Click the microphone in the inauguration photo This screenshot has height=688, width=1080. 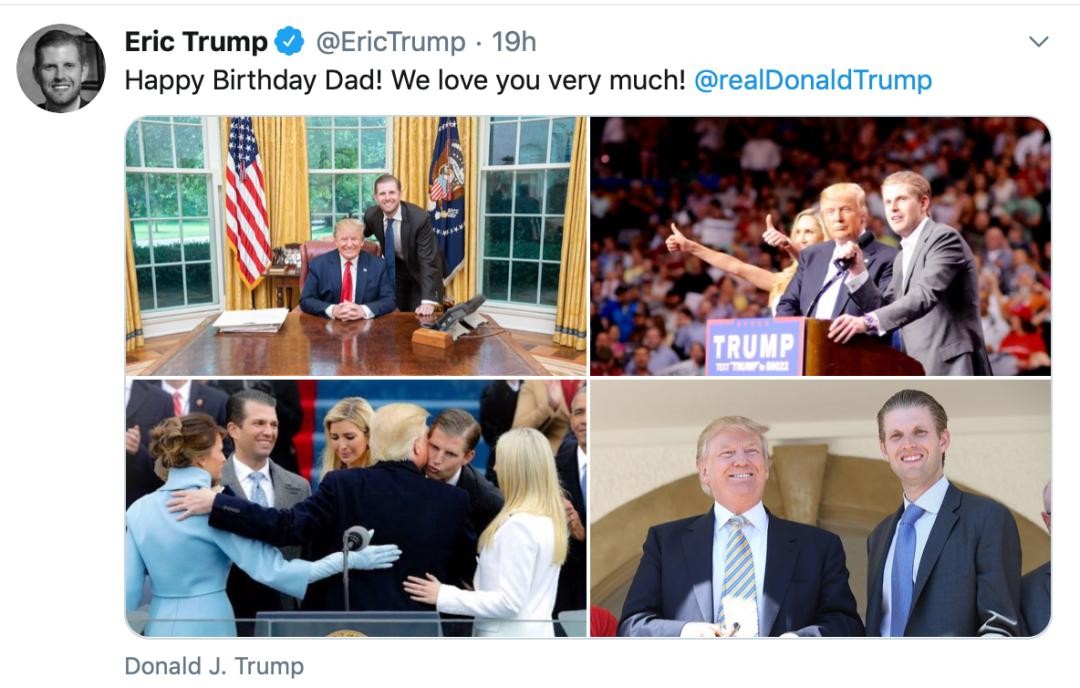pyautogui.click(x=357, y=537)
